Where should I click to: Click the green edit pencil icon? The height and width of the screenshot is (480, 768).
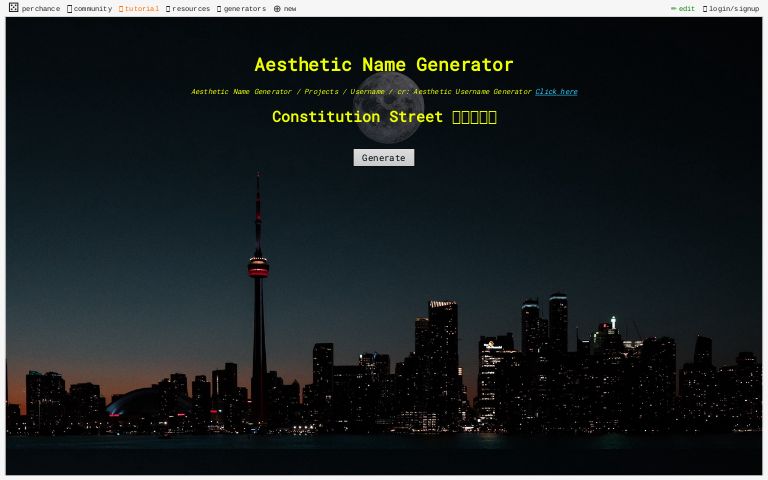coord(673,9)
